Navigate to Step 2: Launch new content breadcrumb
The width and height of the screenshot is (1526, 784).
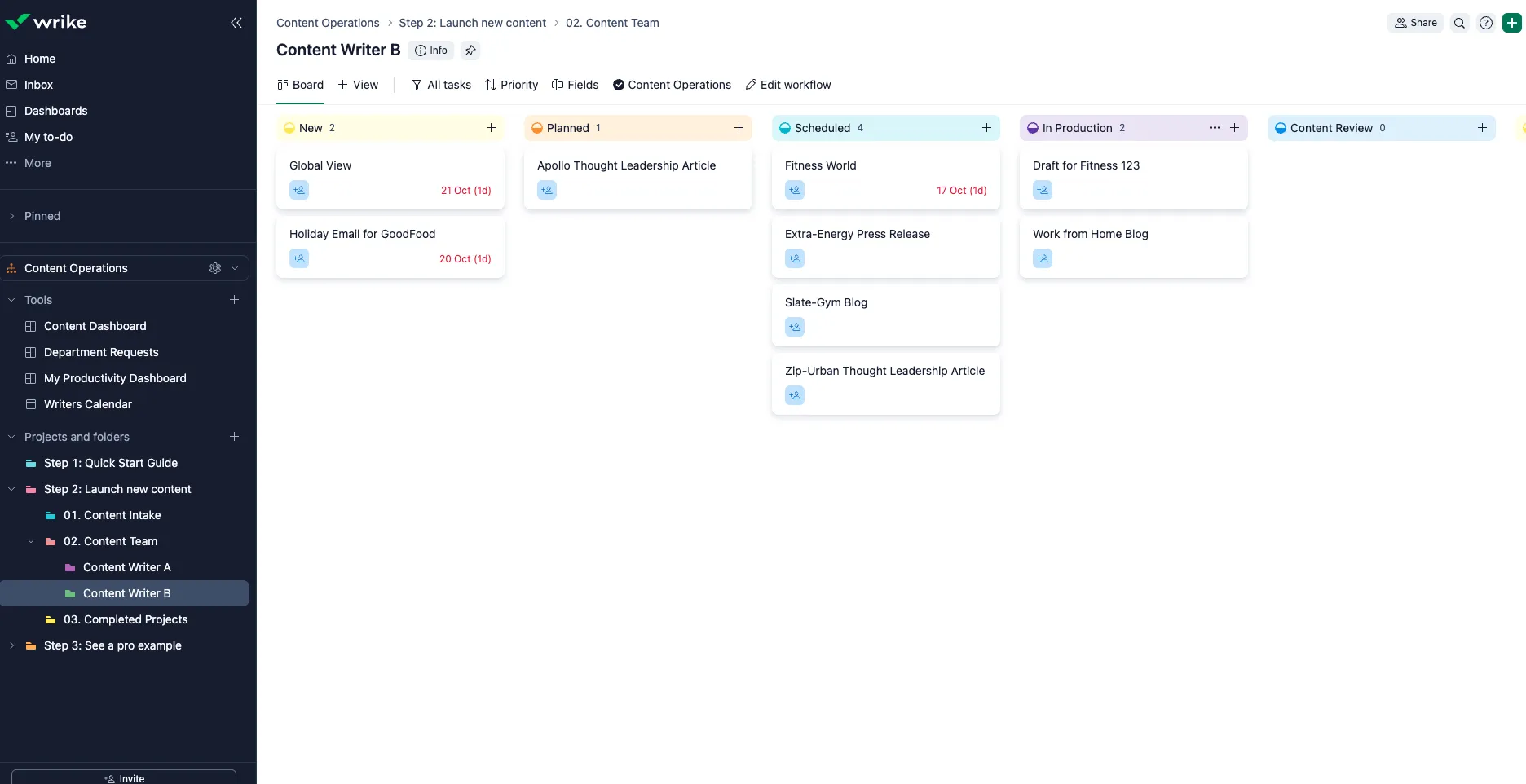[x=473, y=23]
